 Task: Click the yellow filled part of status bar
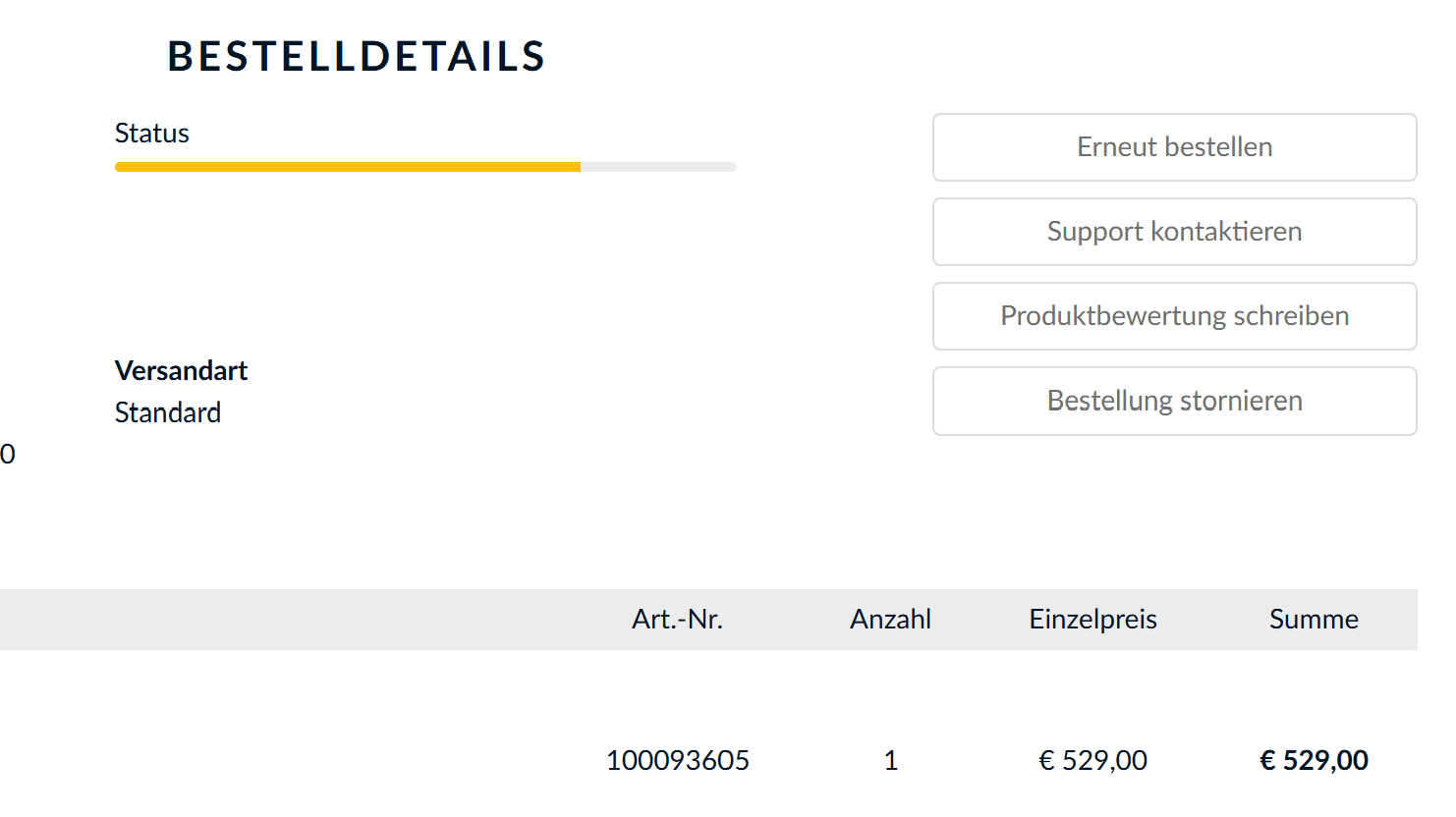[x=347, y=167]
